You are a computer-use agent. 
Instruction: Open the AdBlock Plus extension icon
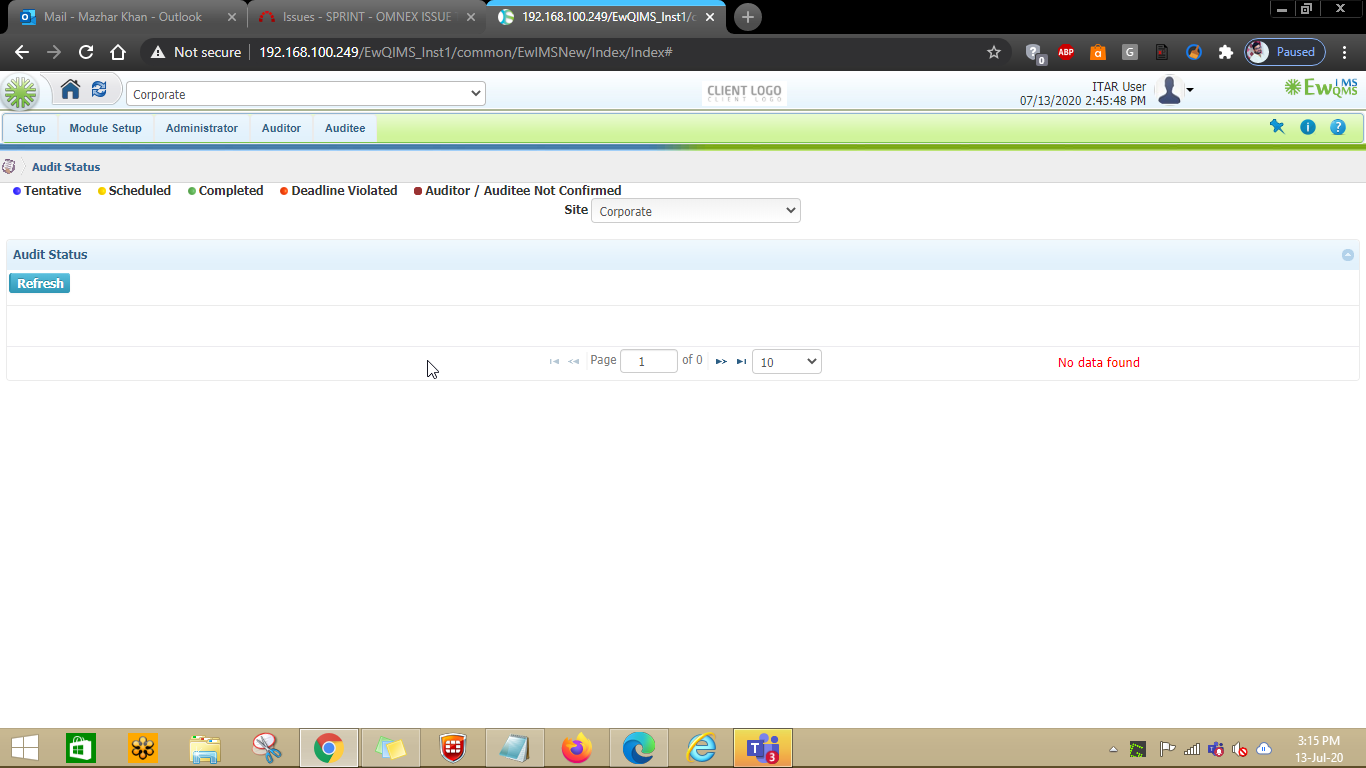click(1066, 52)
